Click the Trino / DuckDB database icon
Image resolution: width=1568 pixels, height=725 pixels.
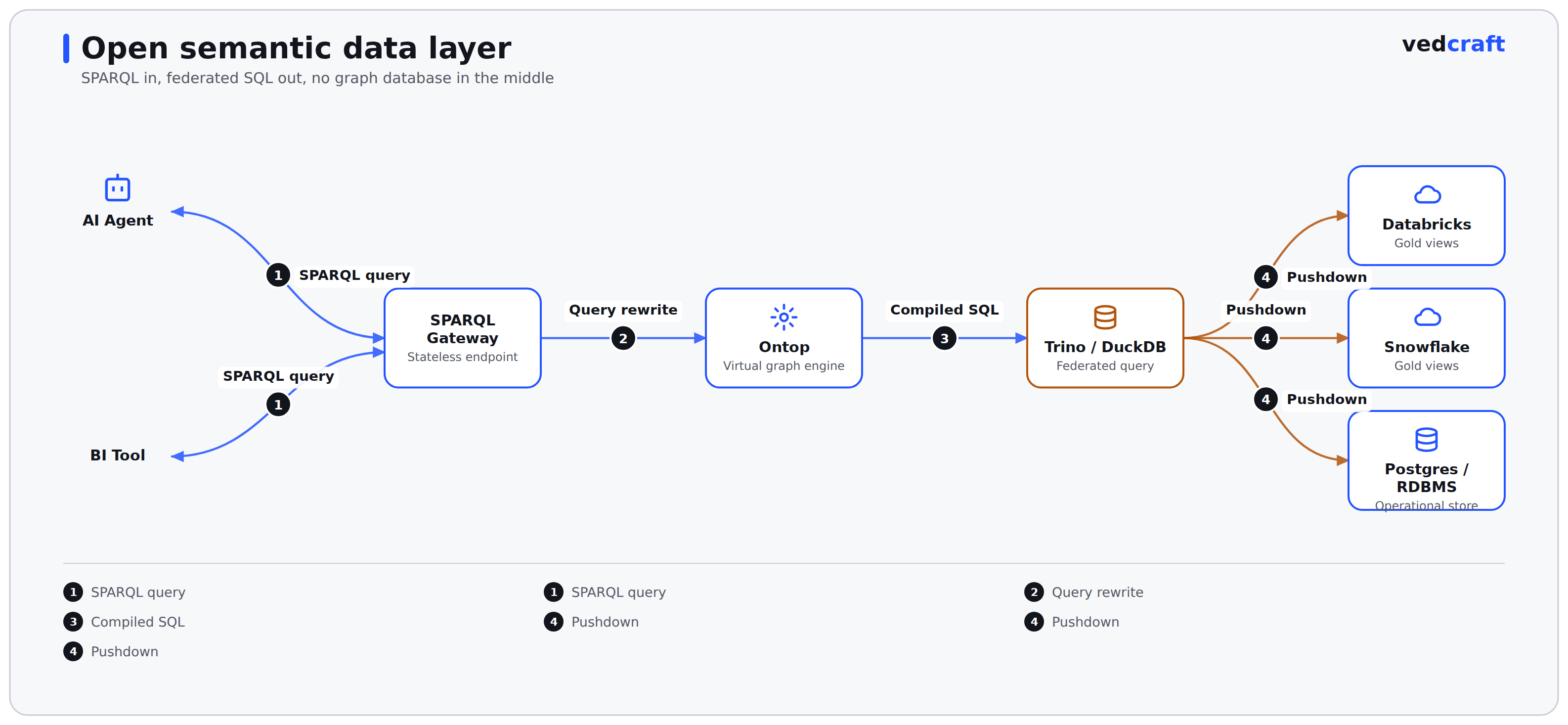pyautogui.click(x=1105, y=317)
